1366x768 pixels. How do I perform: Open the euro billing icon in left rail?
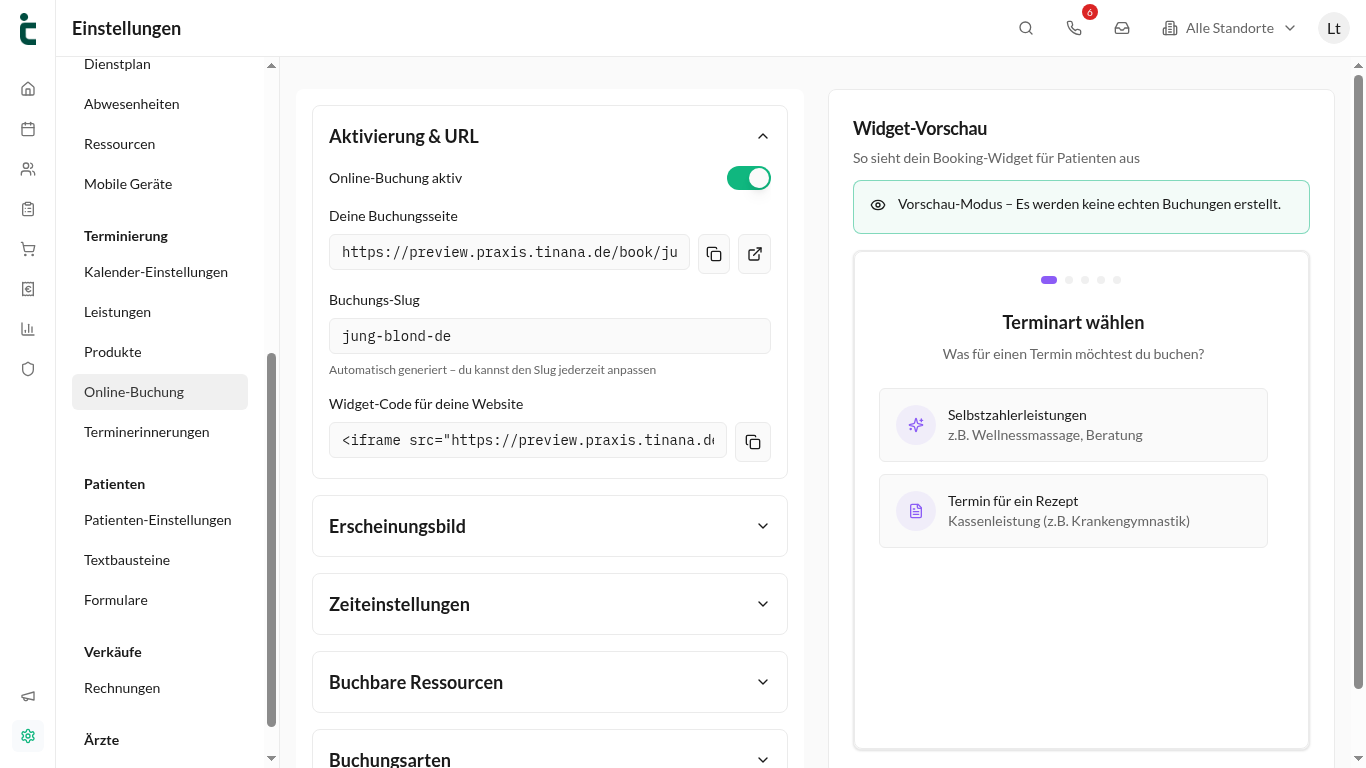[28, 289]
